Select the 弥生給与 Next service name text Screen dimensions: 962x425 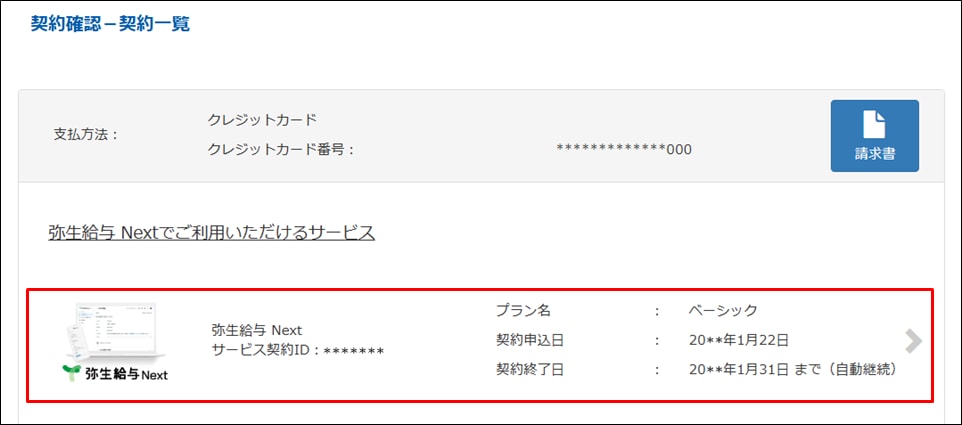(256, 330)
